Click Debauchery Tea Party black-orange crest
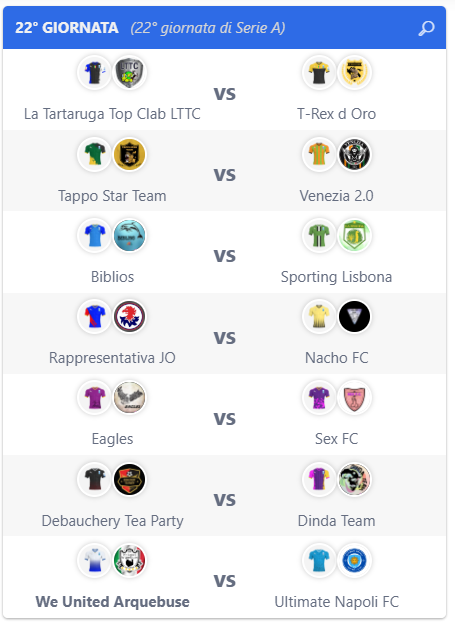This screenshot has width=455, height=628. [129, 479]
